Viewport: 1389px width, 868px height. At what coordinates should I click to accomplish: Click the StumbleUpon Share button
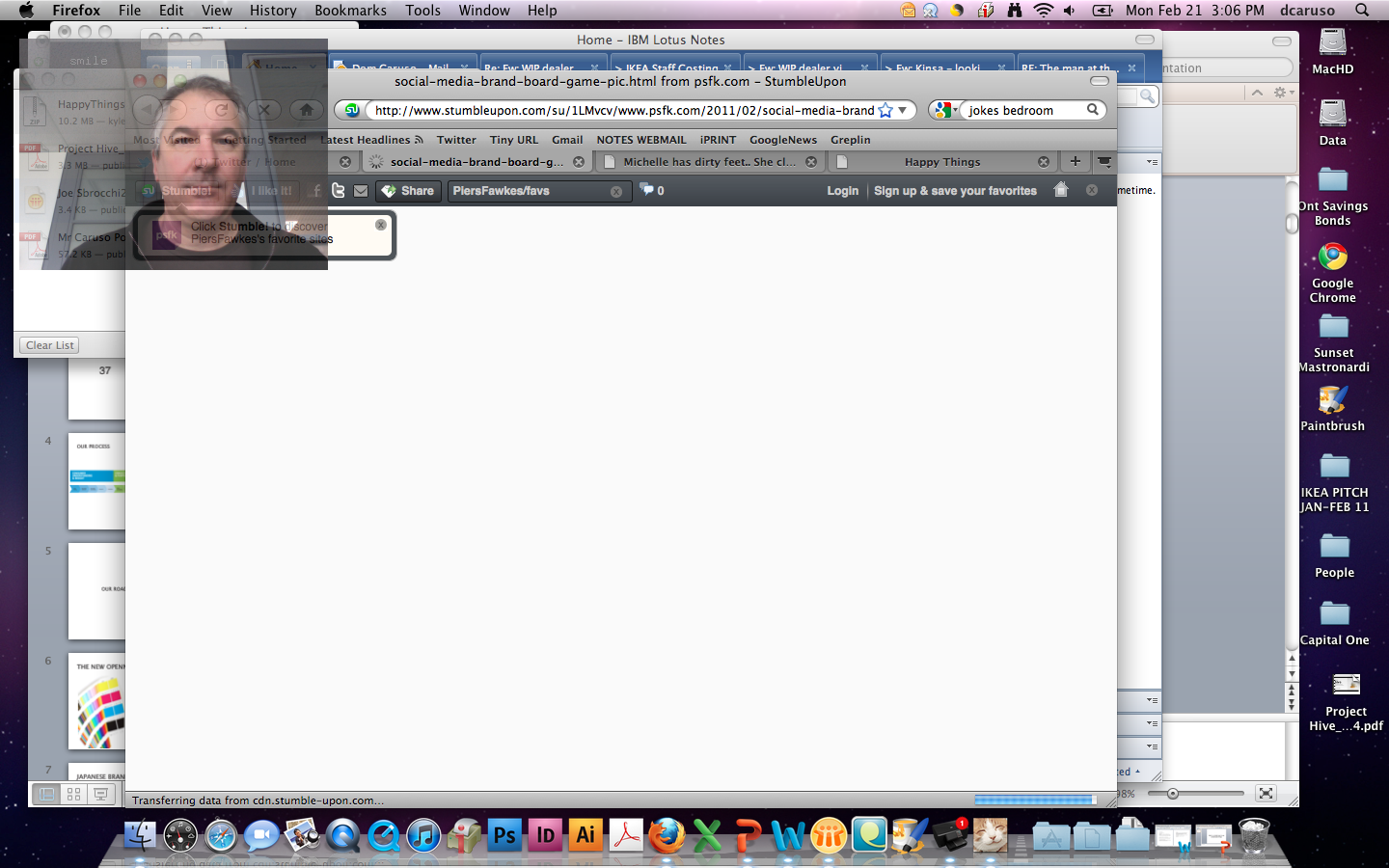[408, 191]
